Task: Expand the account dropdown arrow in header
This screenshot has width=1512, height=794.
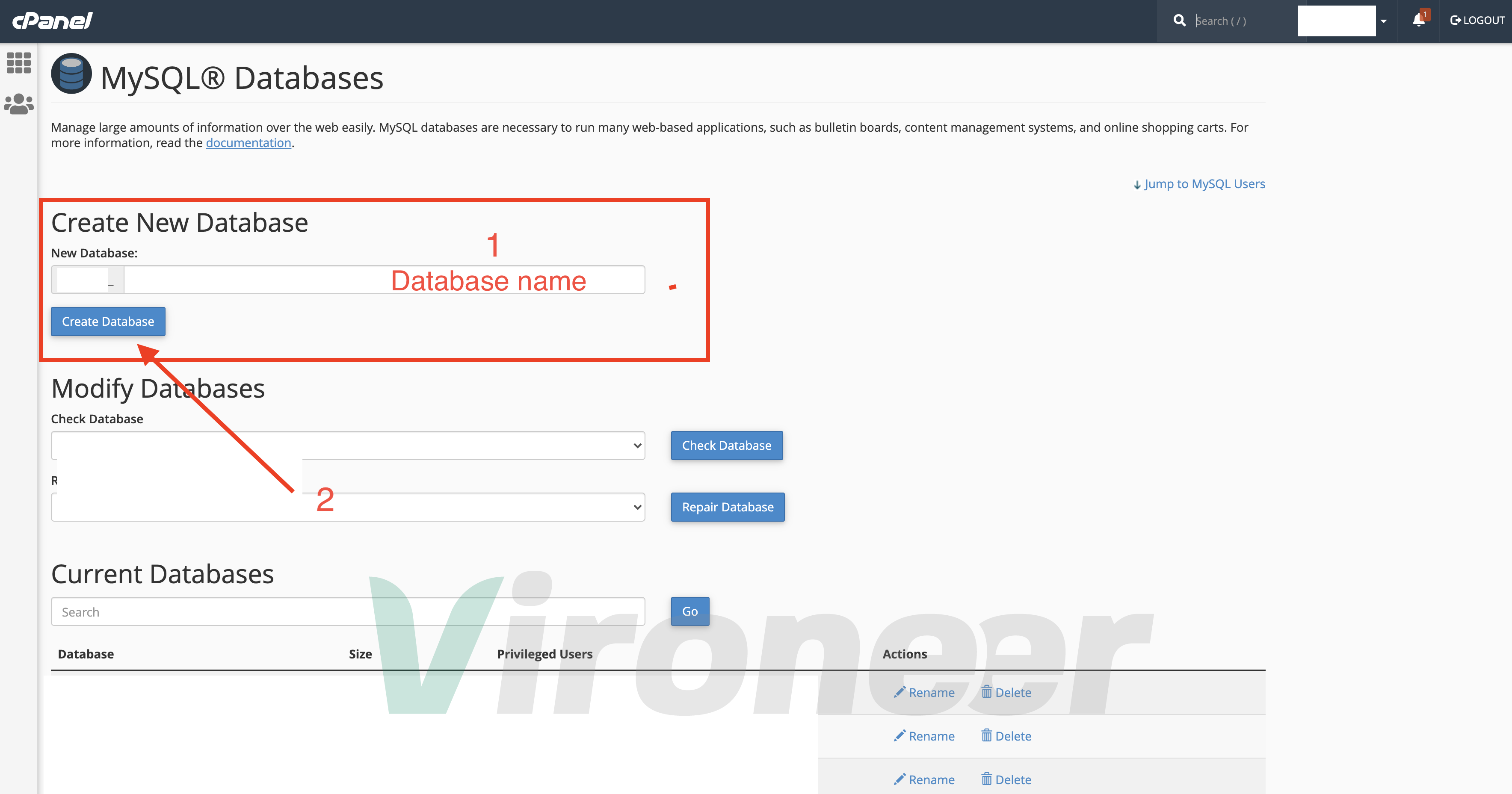Action: click(1383, 21)
